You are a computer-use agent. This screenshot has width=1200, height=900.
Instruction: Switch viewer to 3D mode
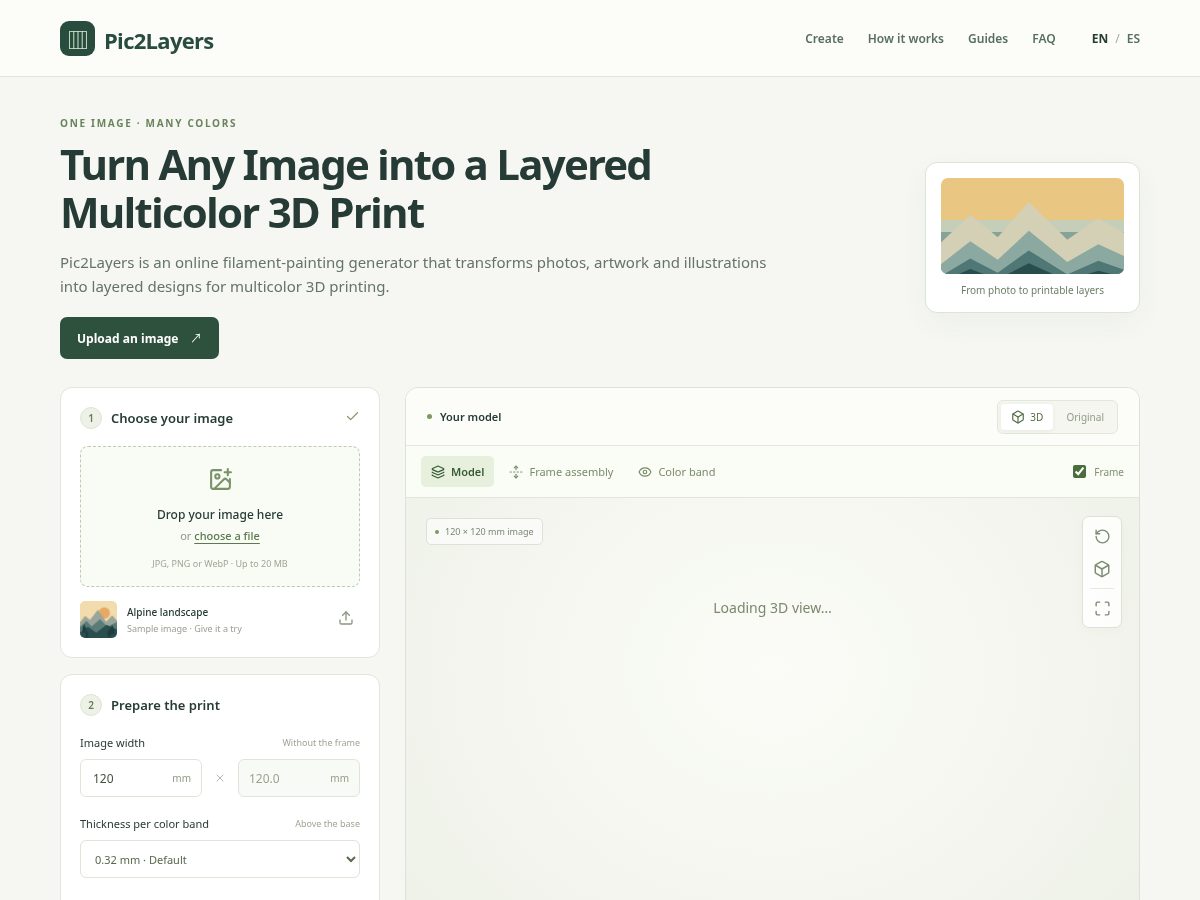1027,417
